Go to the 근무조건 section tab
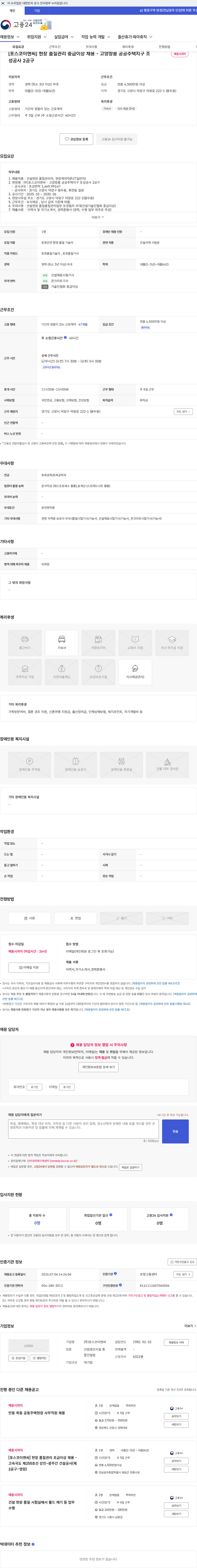The image size is (197, 1568). pyautogui.click(x=55, y=47)
